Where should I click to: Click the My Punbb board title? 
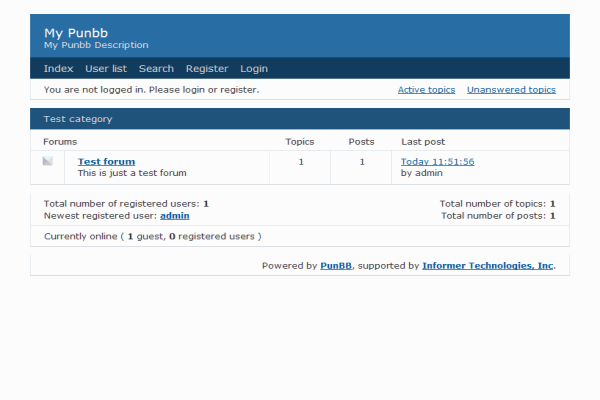click(76, 33)
